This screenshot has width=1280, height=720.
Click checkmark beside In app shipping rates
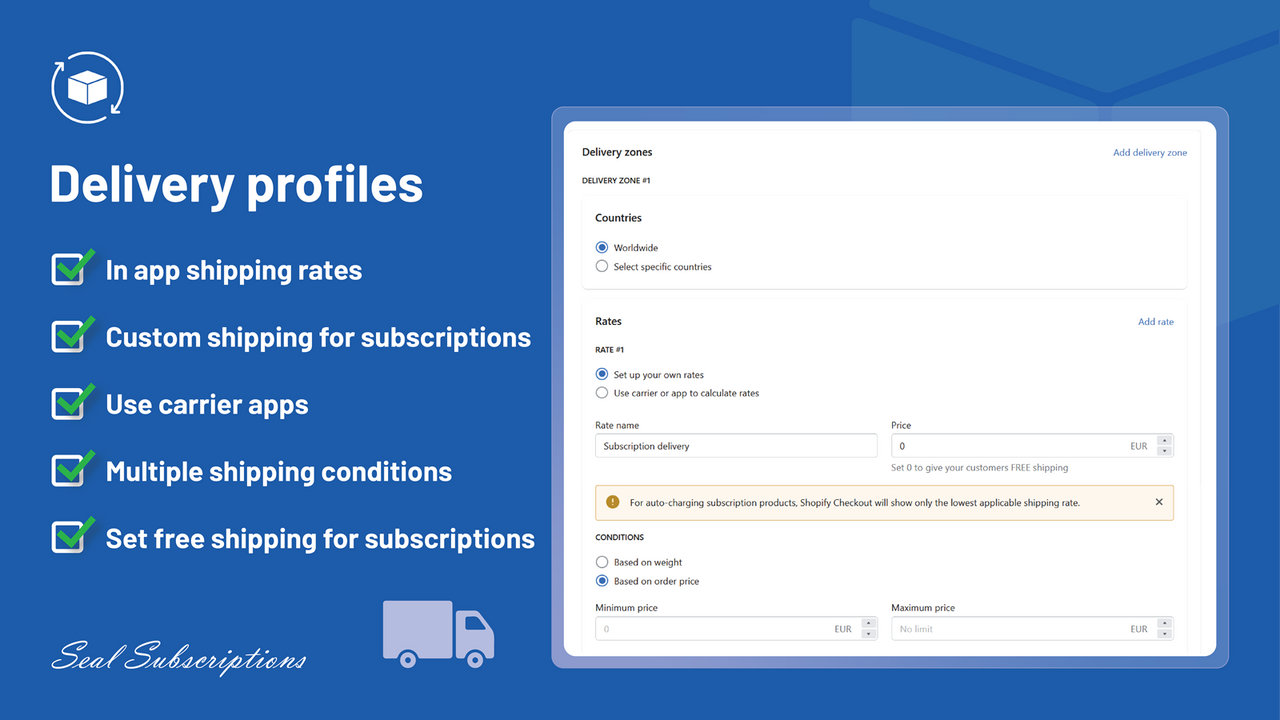click(72, 268)
